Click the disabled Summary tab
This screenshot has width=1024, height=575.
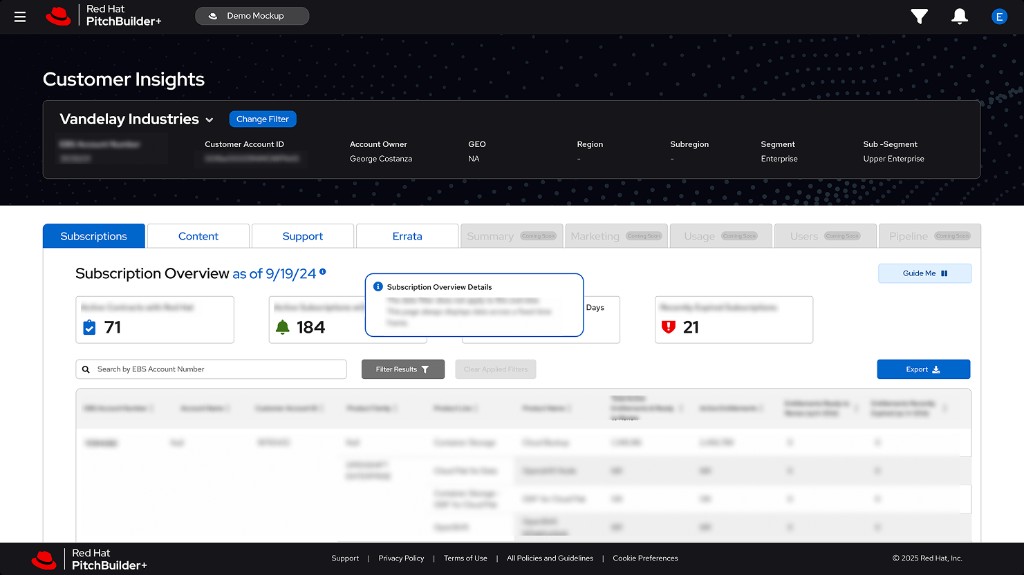pyautogui.click(x=511, y=236)
